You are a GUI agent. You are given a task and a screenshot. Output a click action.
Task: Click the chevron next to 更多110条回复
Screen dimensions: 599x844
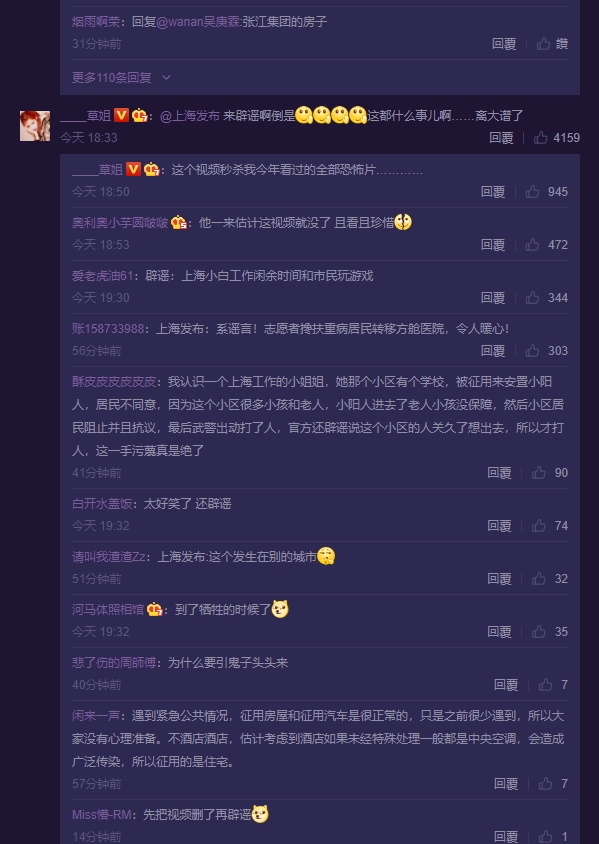pyautogui.click(x=166, y=78)
